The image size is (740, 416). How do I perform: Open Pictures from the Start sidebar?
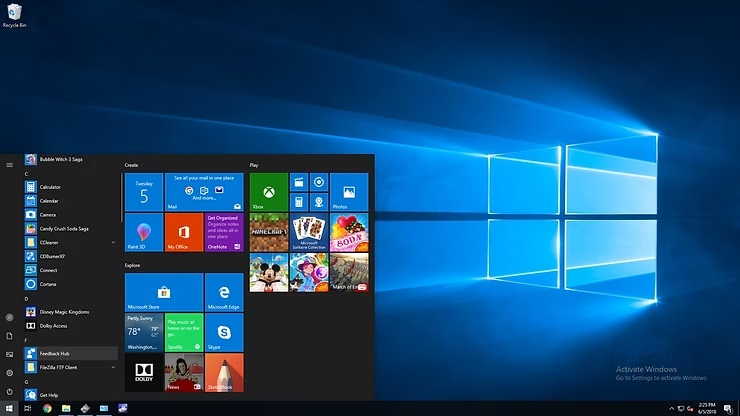pyautogui.click(x=9, y=354)
